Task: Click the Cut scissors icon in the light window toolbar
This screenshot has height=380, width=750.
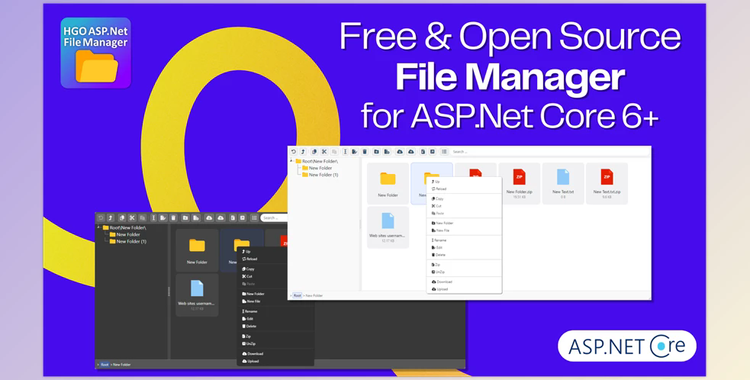Action: coord(324,152)
